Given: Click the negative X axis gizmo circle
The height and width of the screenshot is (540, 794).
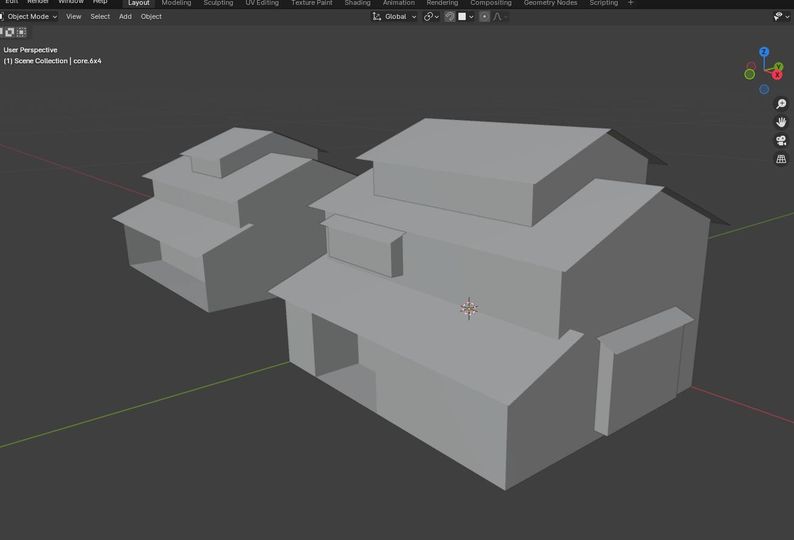Looking at the screenshot, I should (x=751, y=66).
